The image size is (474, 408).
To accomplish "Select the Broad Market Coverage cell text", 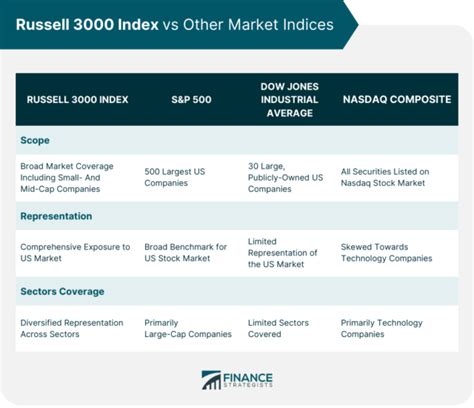I will tap(67, 178).
